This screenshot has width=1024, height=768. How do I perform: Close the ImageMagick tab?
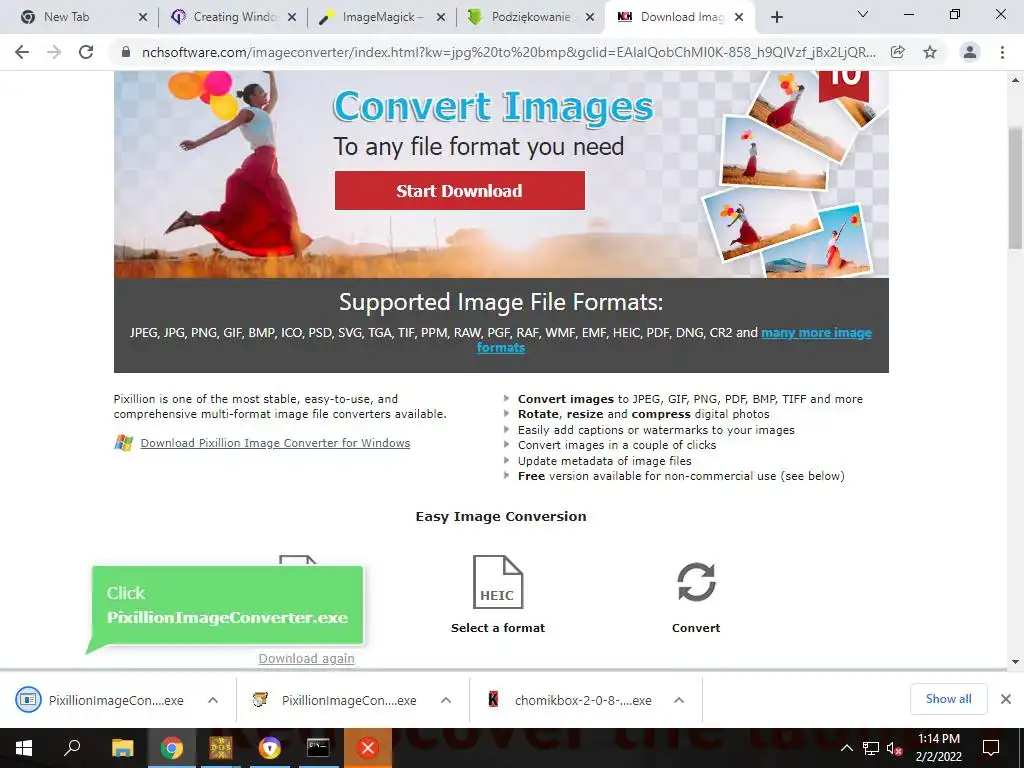[x=441, y=17]
